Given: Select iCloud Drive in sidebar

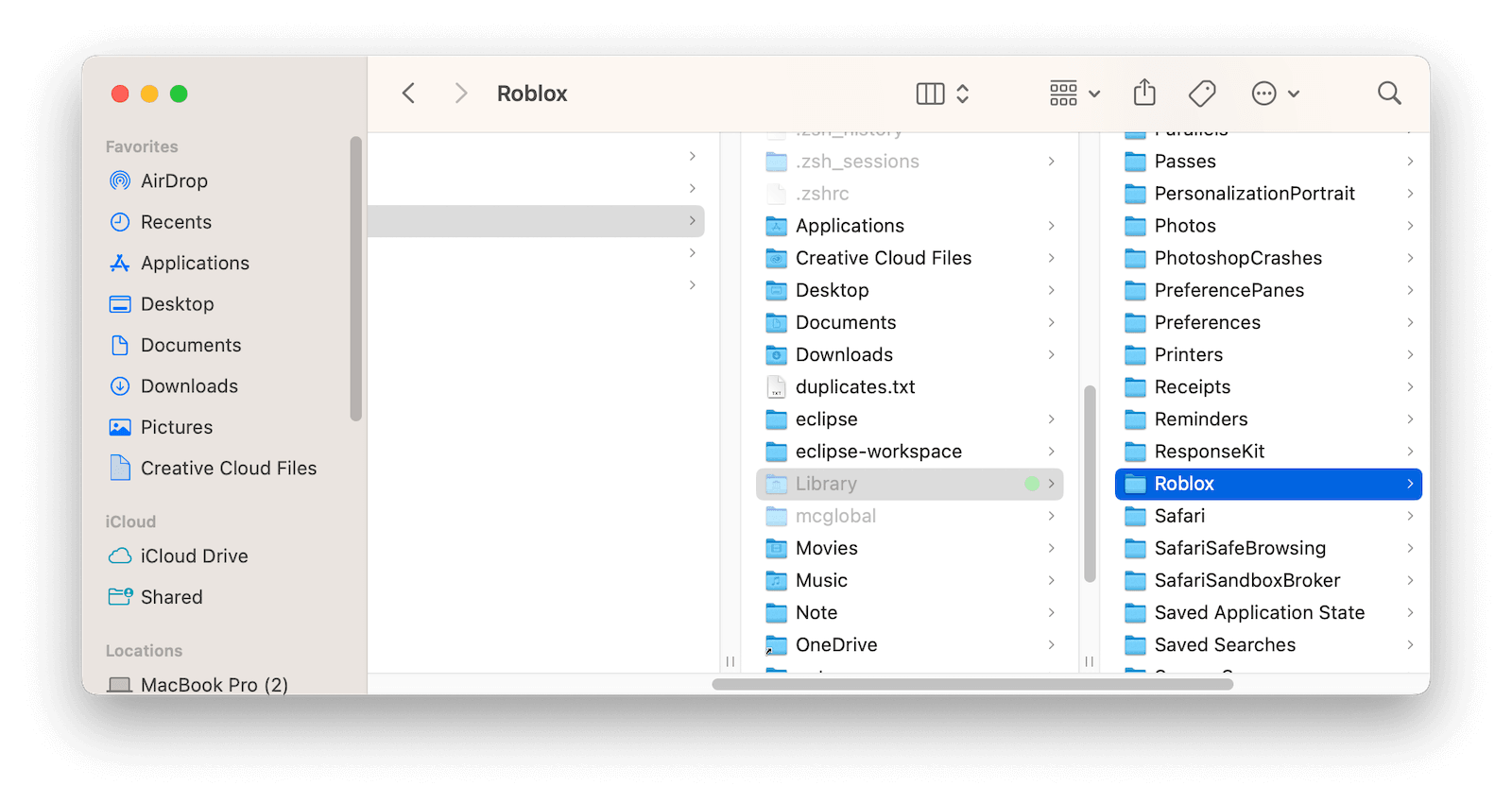Looking at the screenshot, I should [x=194, y=555].
